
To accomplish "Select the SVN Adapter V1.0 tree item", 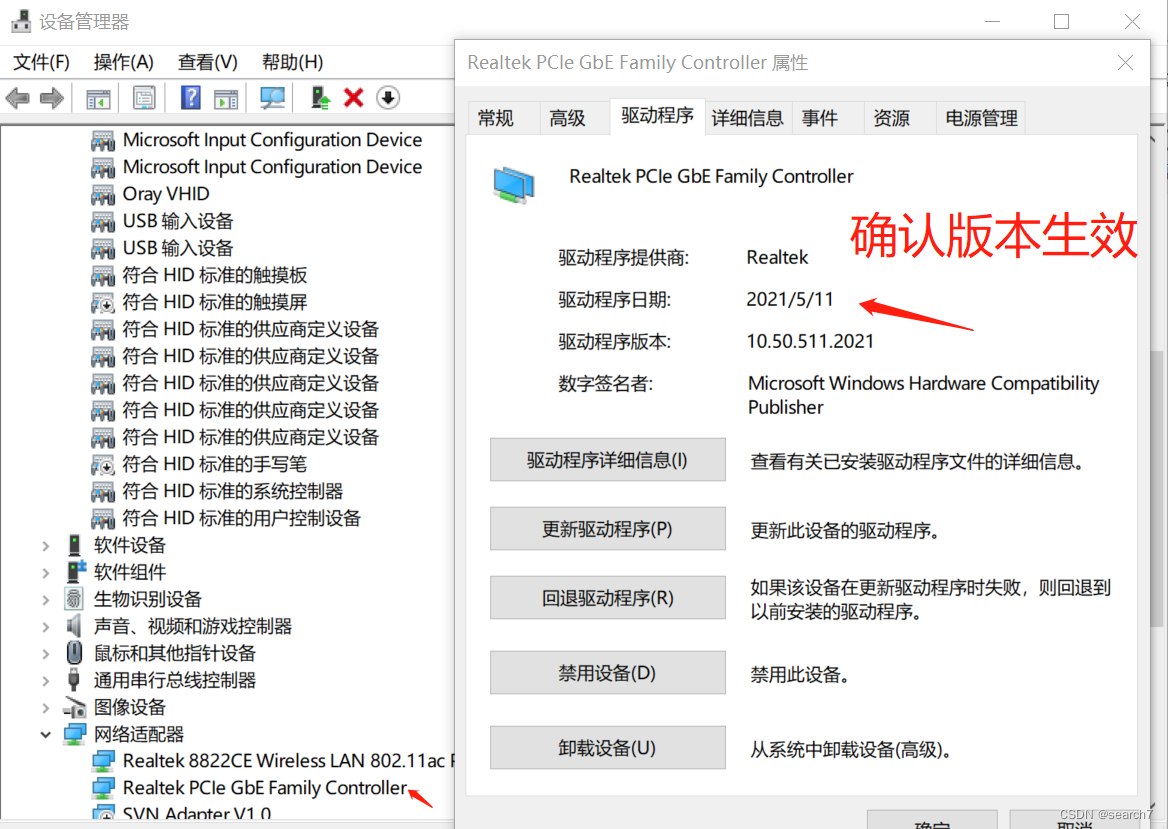I will pyautogui.click(x=197, y=813).
